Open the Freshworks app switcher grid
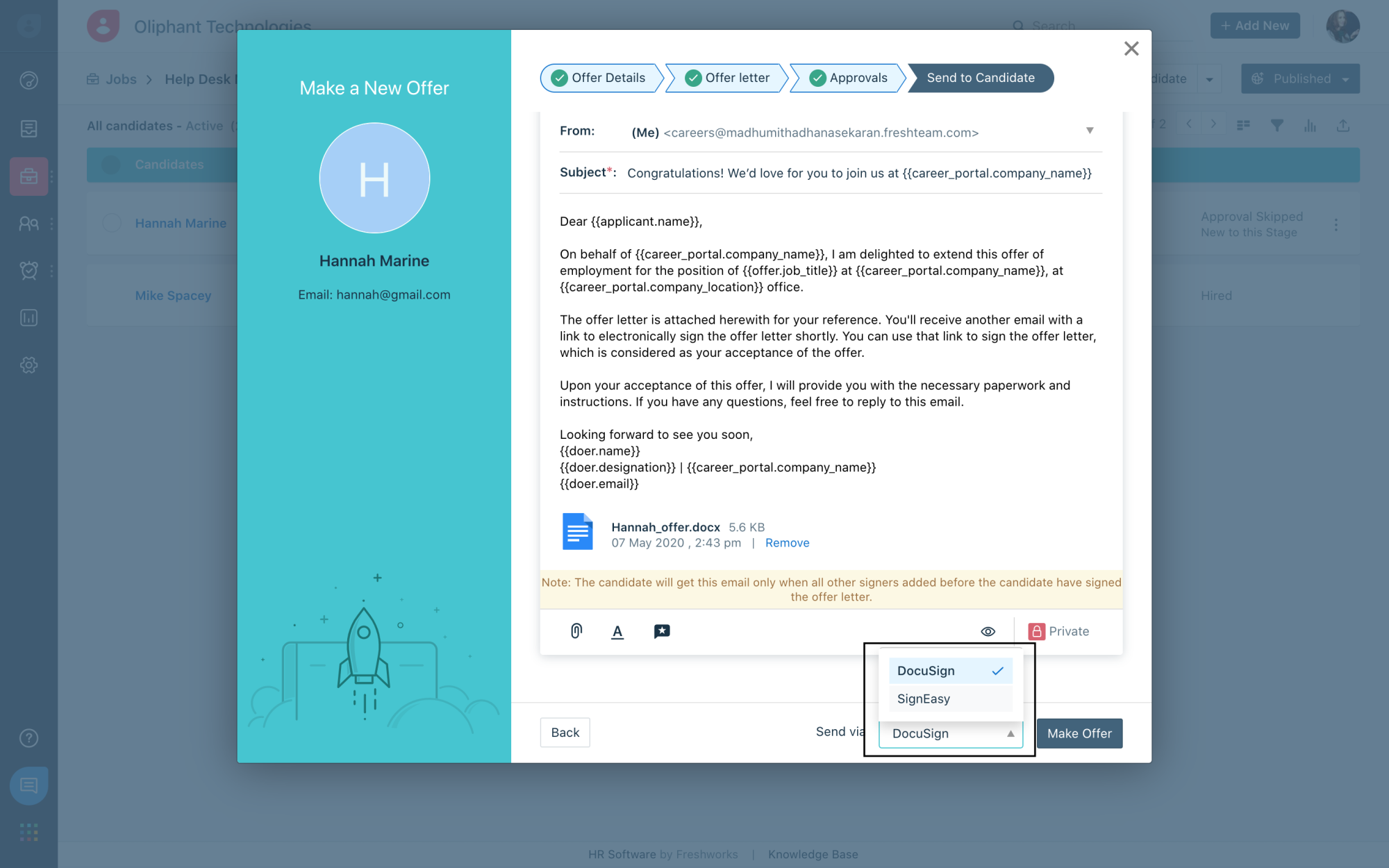The width and height of the screenshot is (1389, 868). click(29, 832)
